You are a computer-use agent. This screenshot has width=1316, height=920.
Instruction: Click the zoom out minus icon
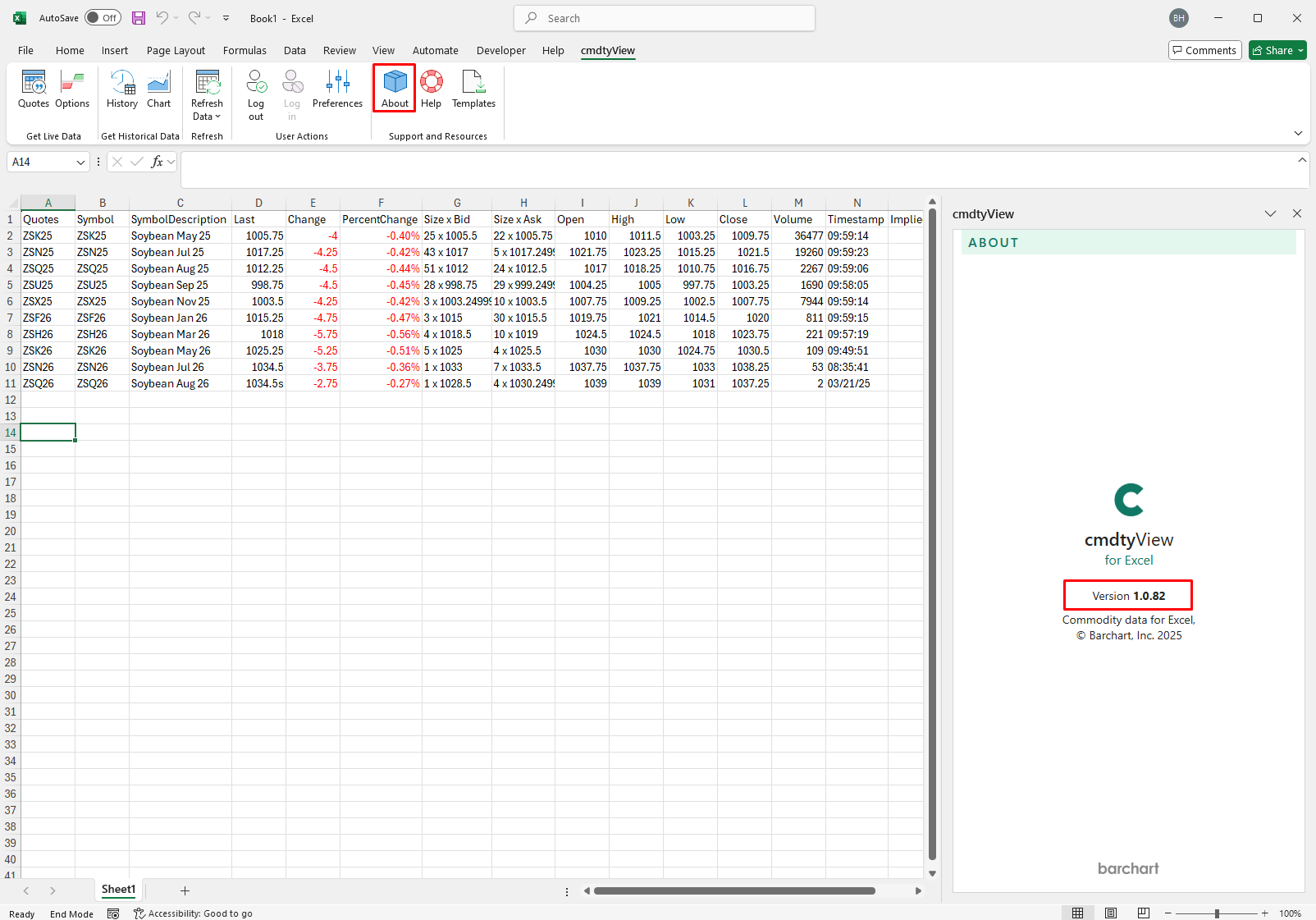pos(1167,913)
